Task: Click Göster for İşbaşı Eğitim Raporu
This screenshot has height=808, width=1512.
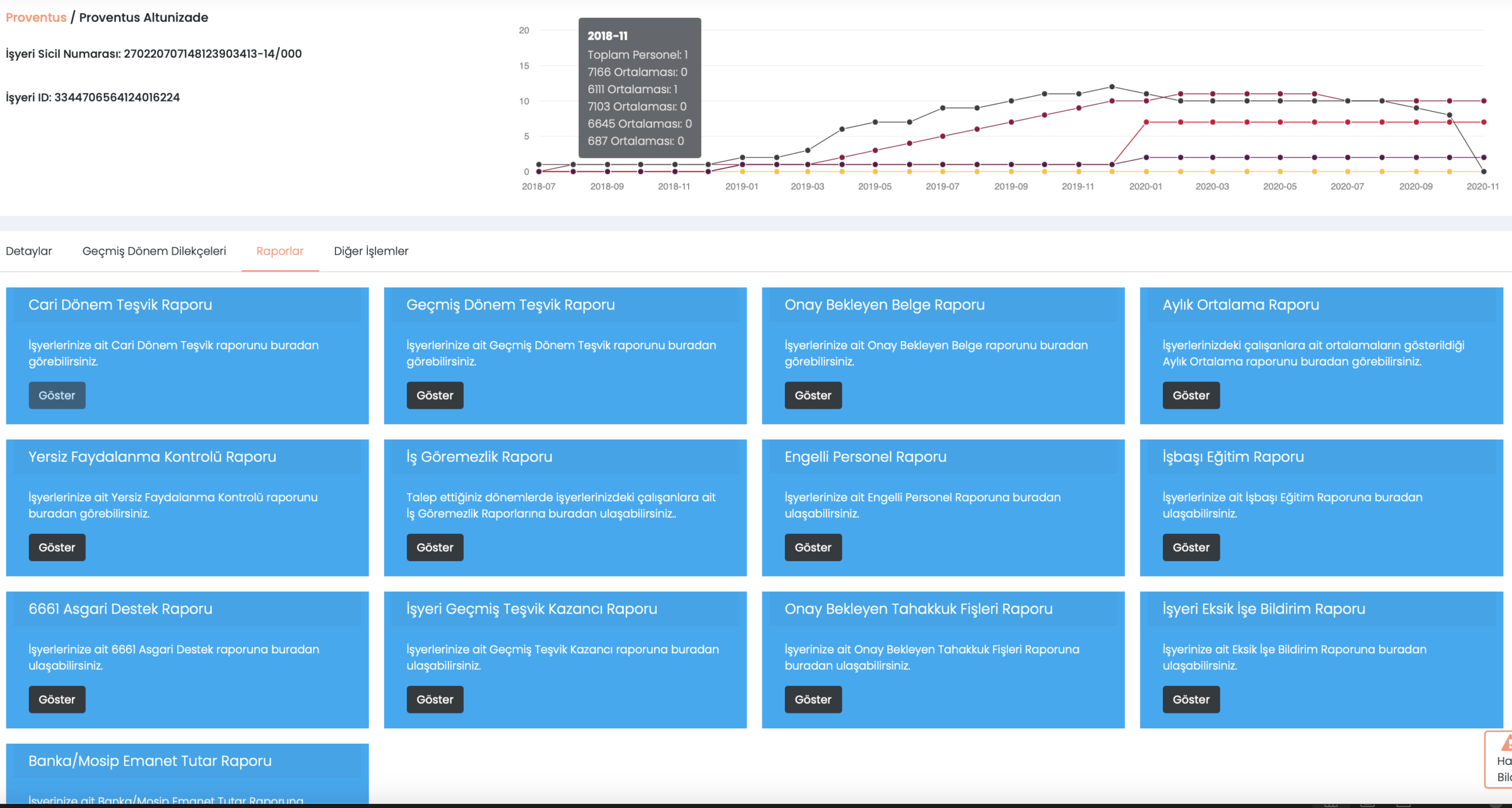Action: click(1191, 548)
